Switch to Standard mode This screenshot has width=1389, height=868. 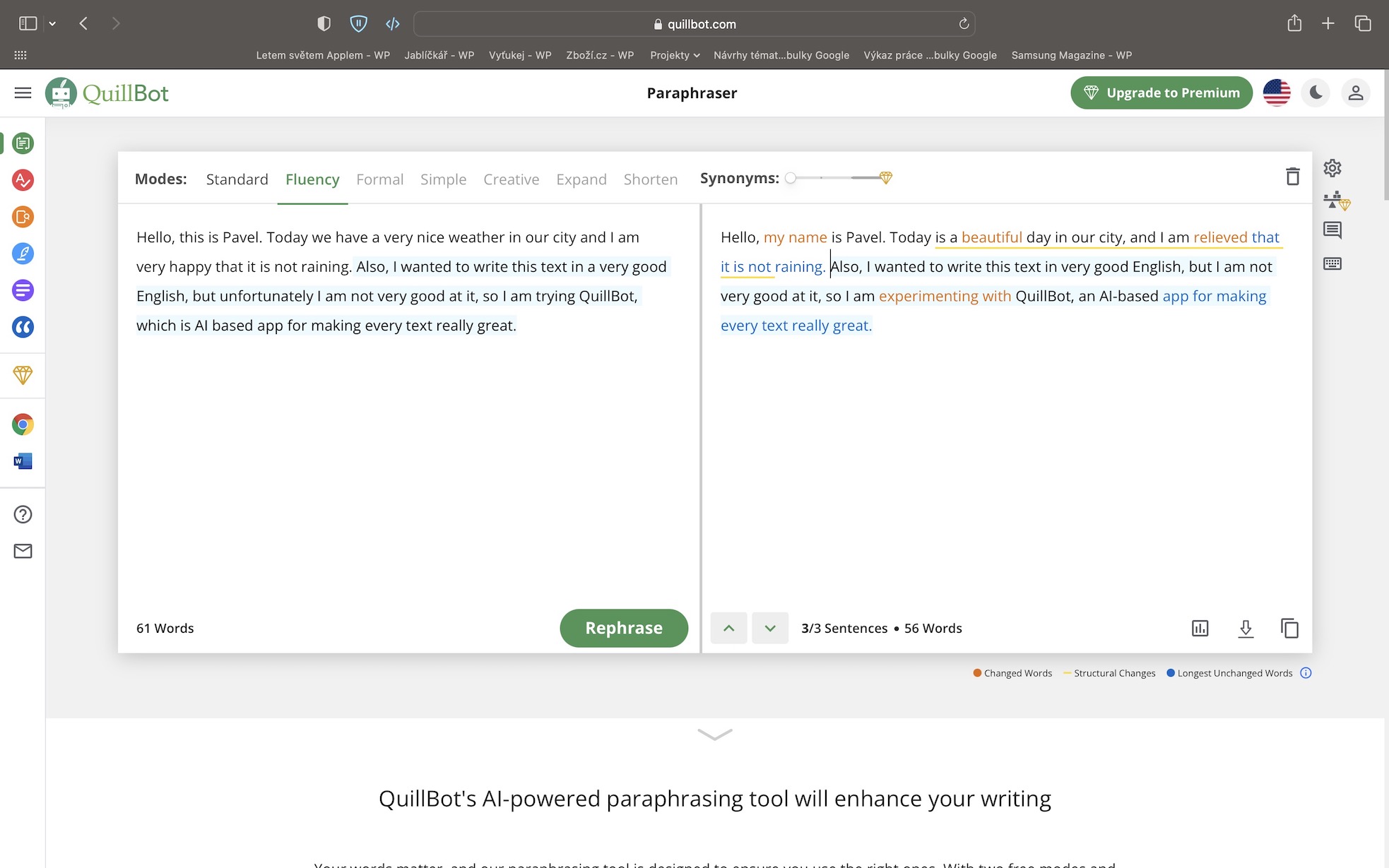click(237, 179)
